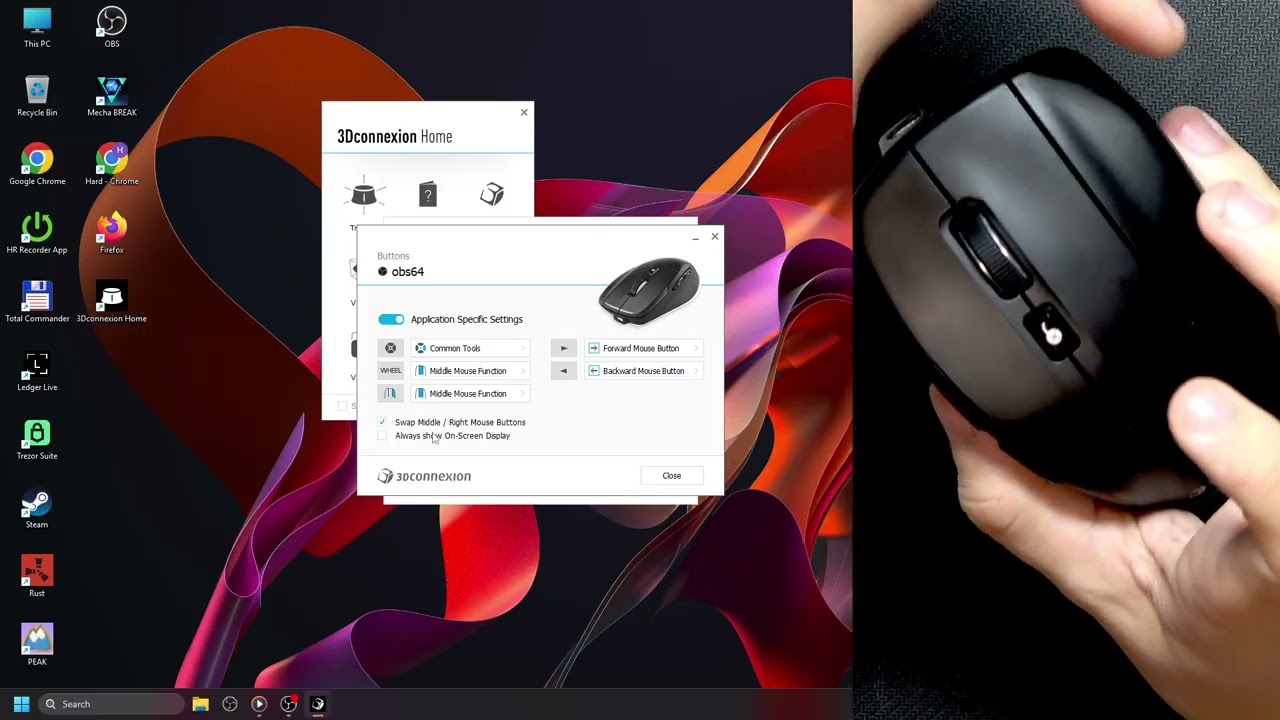Open the Trainer puck icon in 3Dconnexion Home
The height and width of the screenshot is (720, 1280).
click(364, 193)
